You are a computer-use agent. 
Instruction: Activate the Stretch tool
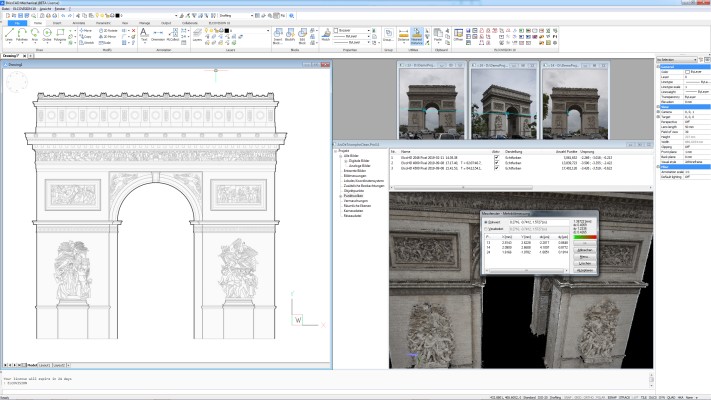click(x=87, y=43)
